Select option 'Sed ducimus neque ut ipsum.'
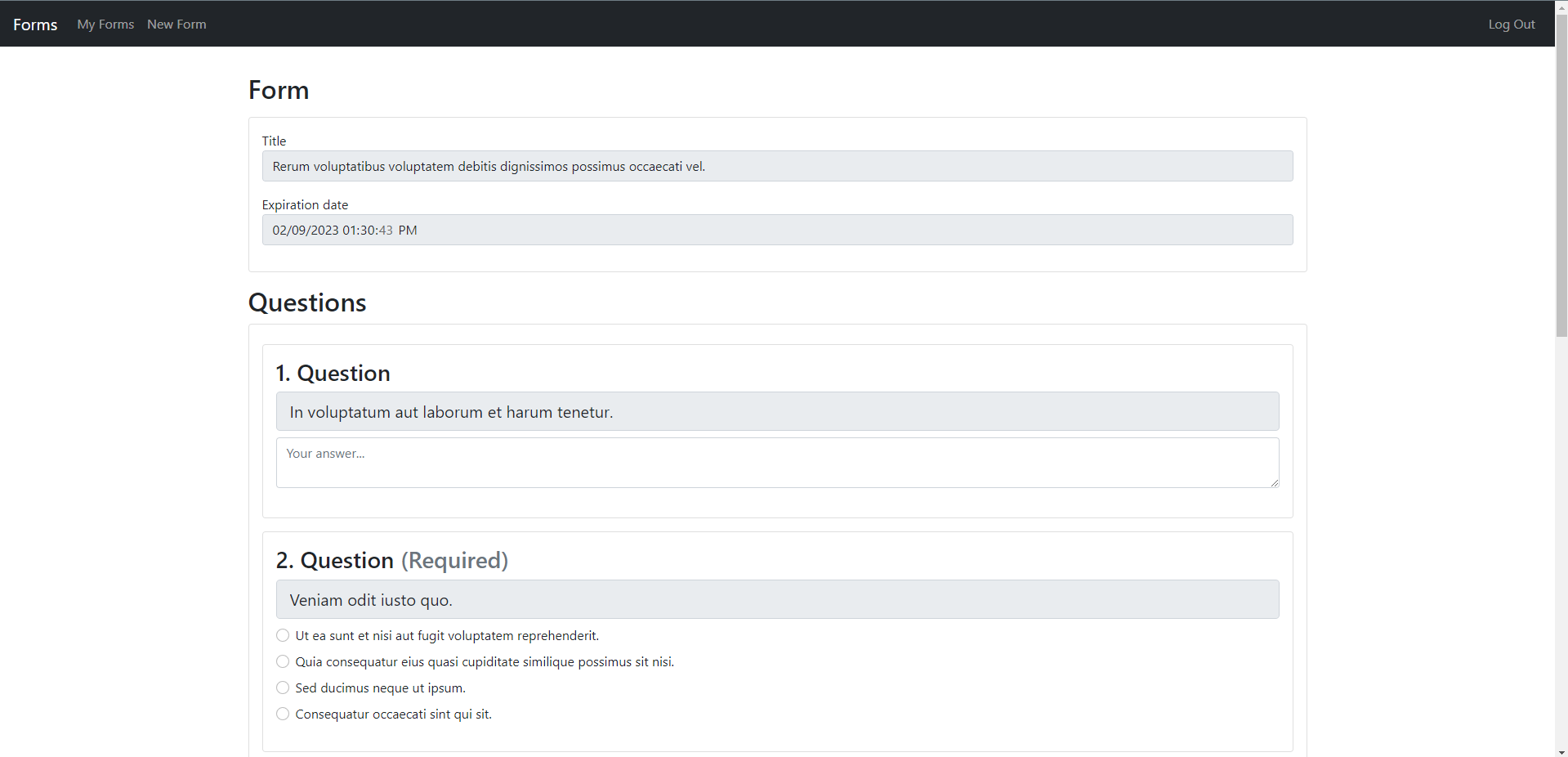The width and height of the screenshot is (1568, 757). pos(282,688)
